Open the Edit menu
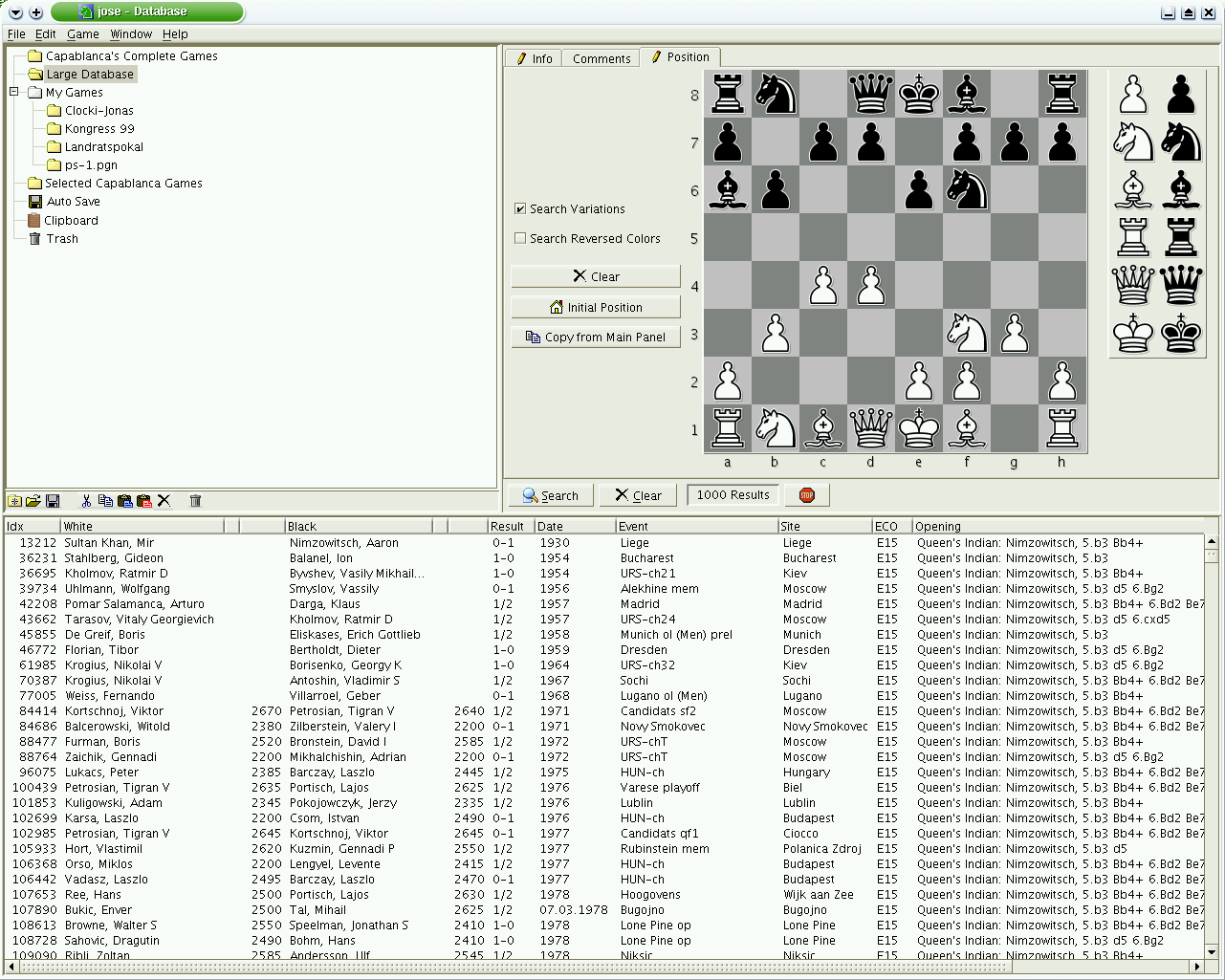The image size is (1225, 980). 46,34
